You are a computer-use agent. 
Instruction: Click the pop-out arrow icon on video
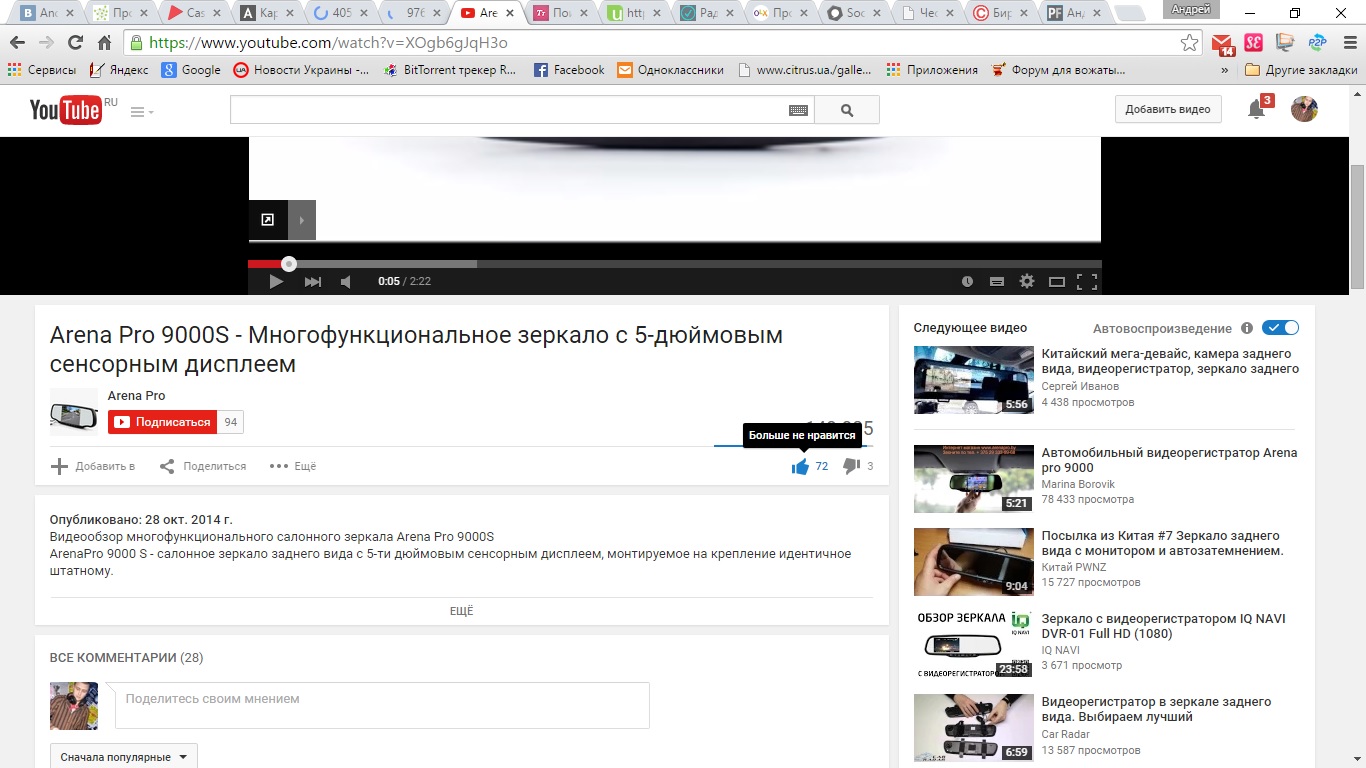coord(267,220)
